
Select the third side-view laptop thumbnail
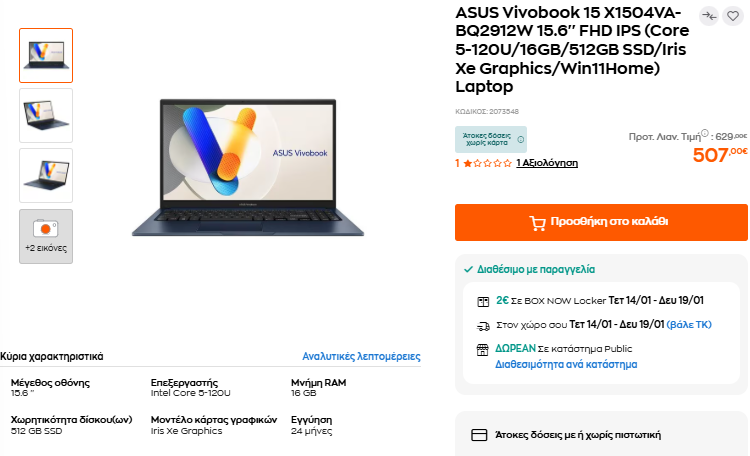[x=46, y=176]
